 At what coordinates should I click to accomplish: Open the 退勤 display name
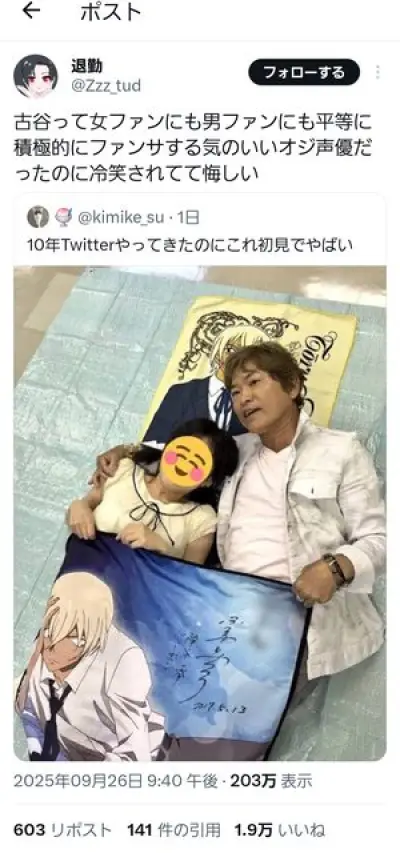tap(87, 66)
